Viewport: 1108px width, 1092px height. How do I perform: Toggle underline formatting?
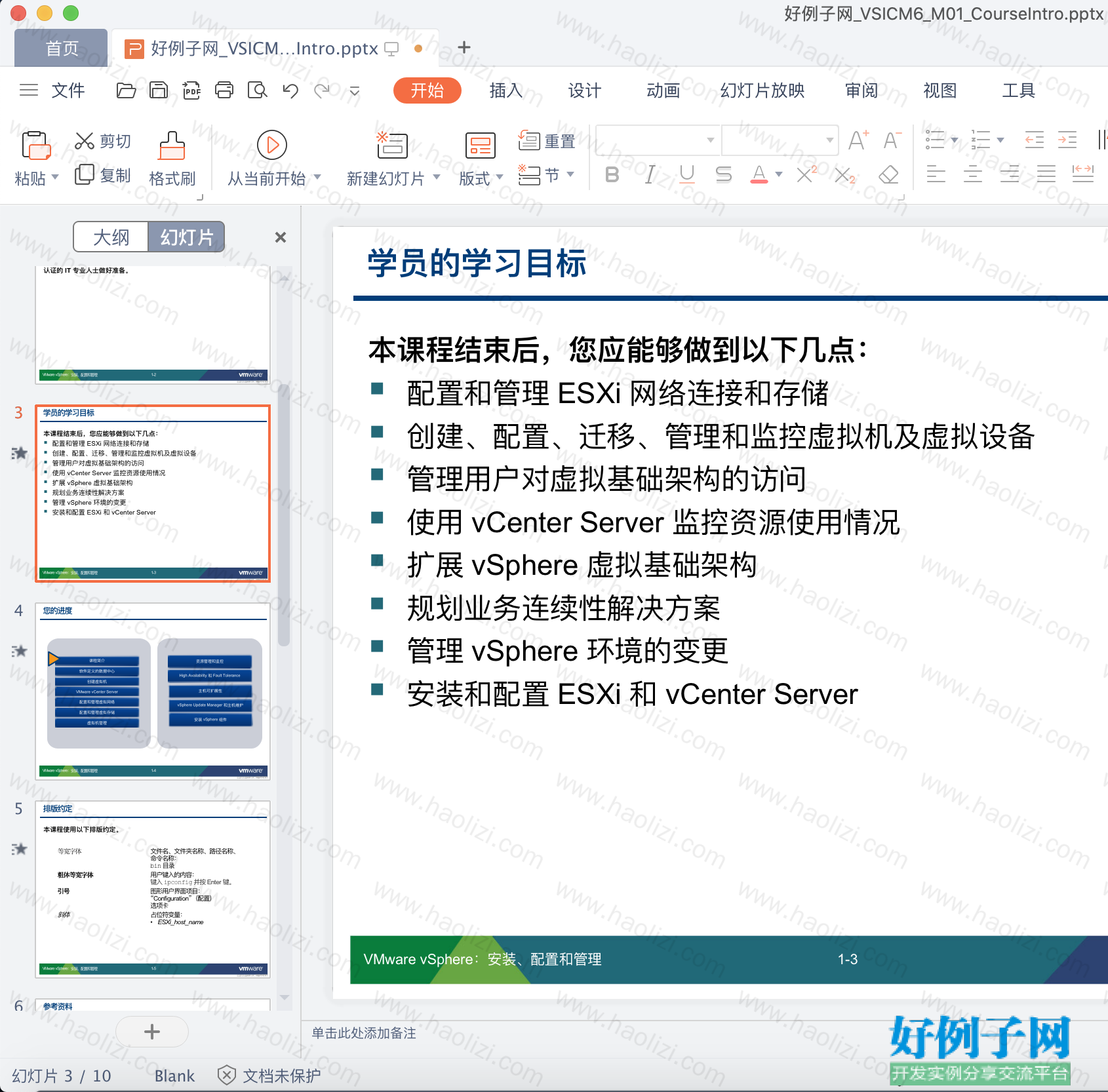pos(686,174)
